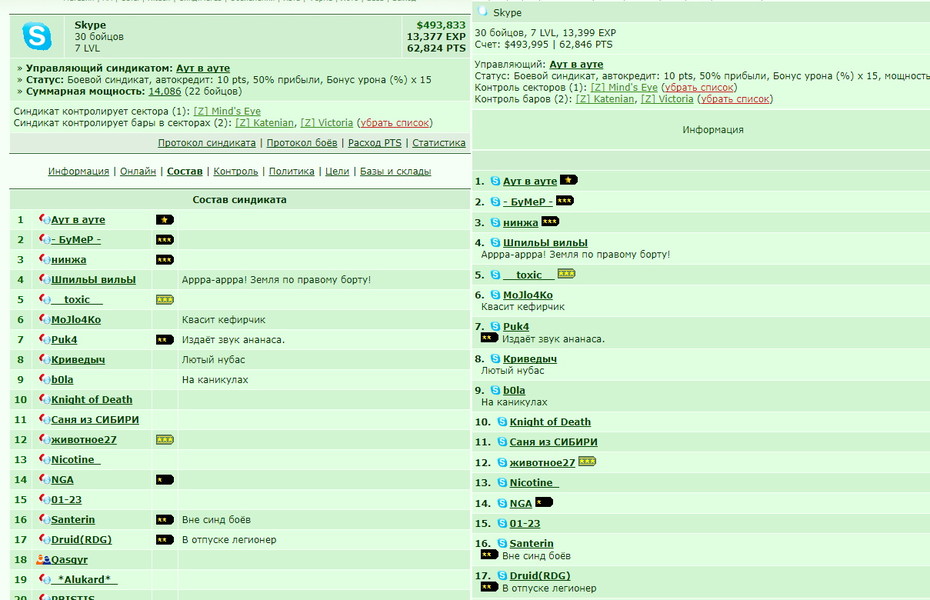
Task: Click the small Skype icon in right panel header
Action: click(x=483, y=11)
